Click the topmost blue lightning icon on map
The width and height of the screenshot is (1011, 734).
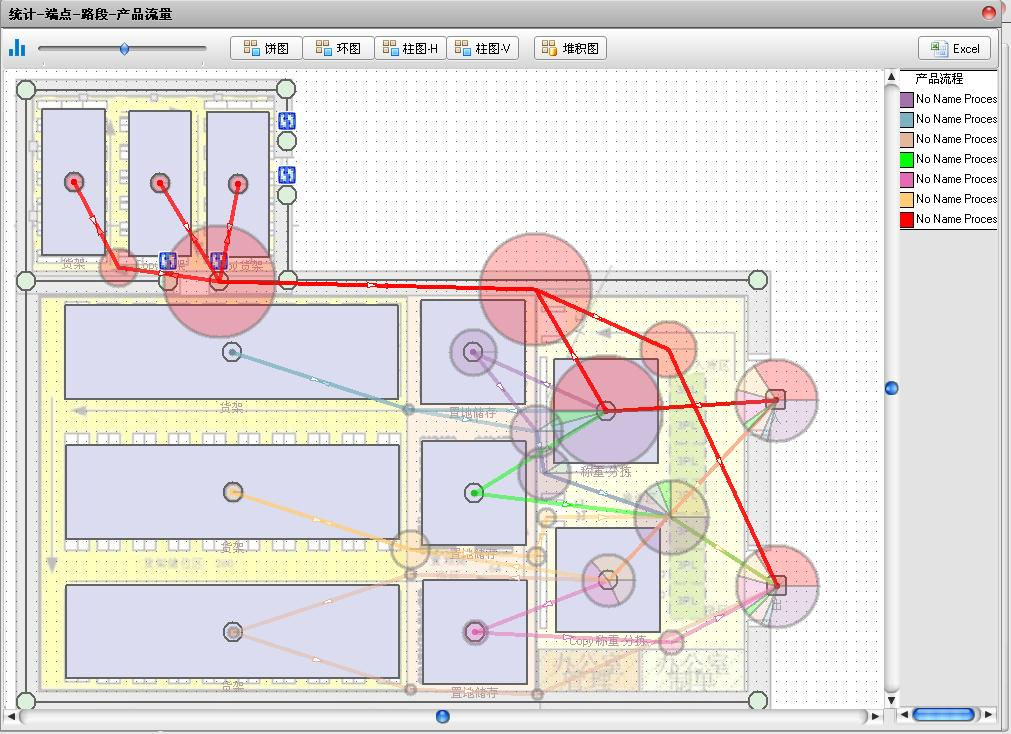pos(287,121)
